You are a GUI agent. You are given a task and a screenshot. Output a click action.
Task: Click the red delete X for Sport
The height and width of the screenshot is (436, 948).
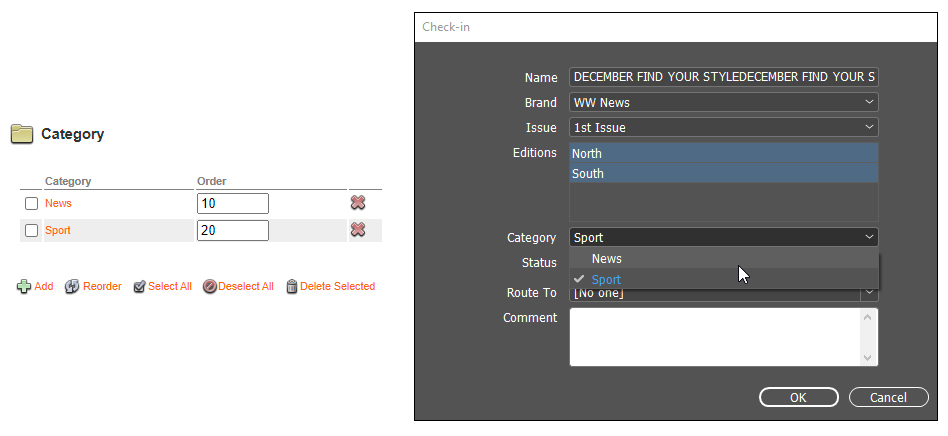358,230
